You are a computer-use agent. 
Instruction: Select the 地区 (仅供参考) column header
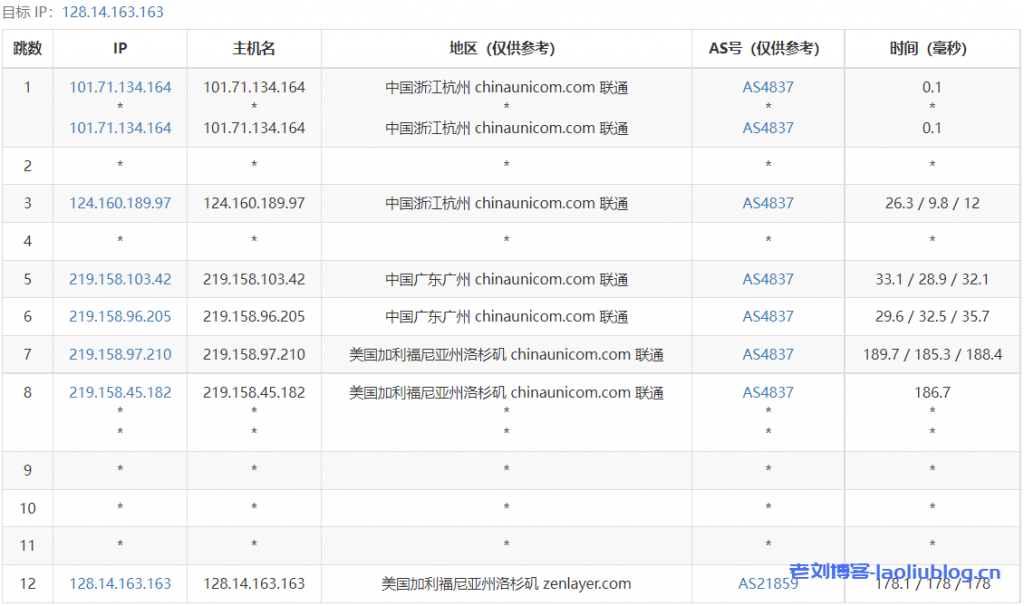click(506, 48)
